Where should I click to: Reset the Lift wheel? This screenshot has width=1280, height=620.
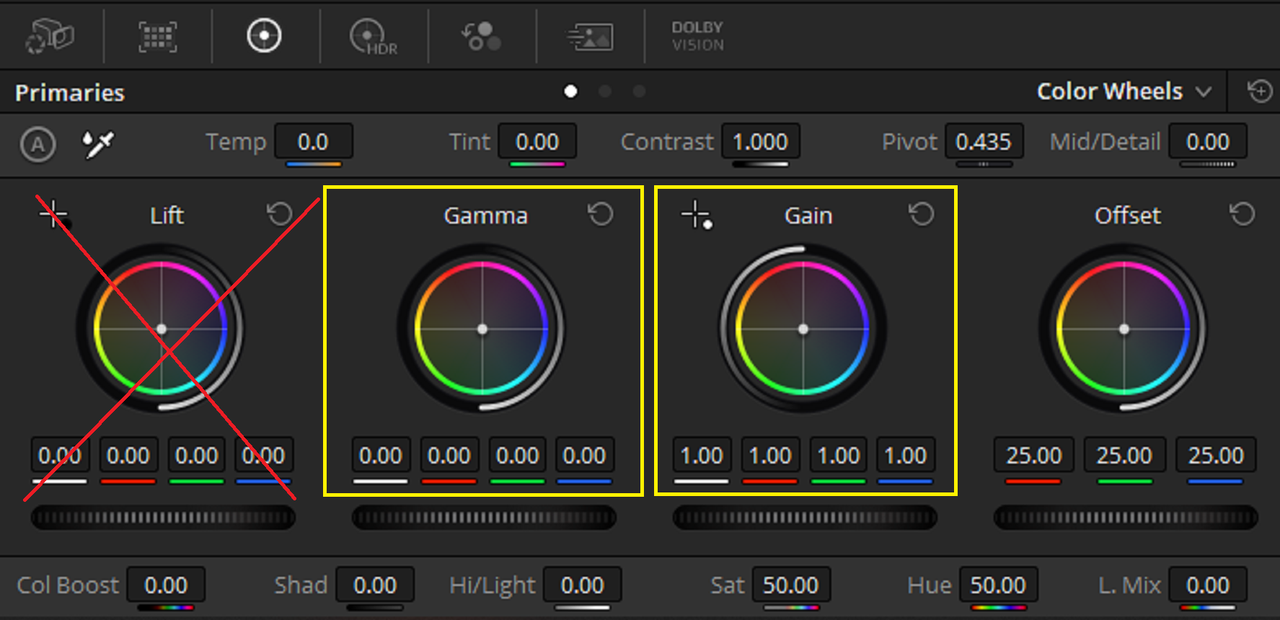coord(279,214)
